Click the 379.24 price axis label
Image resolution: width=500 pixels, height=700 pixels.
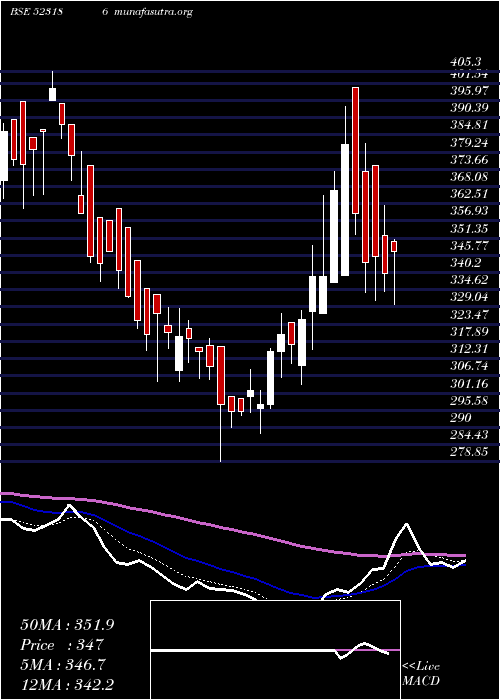pyautogui.click(x=469, y=142)
